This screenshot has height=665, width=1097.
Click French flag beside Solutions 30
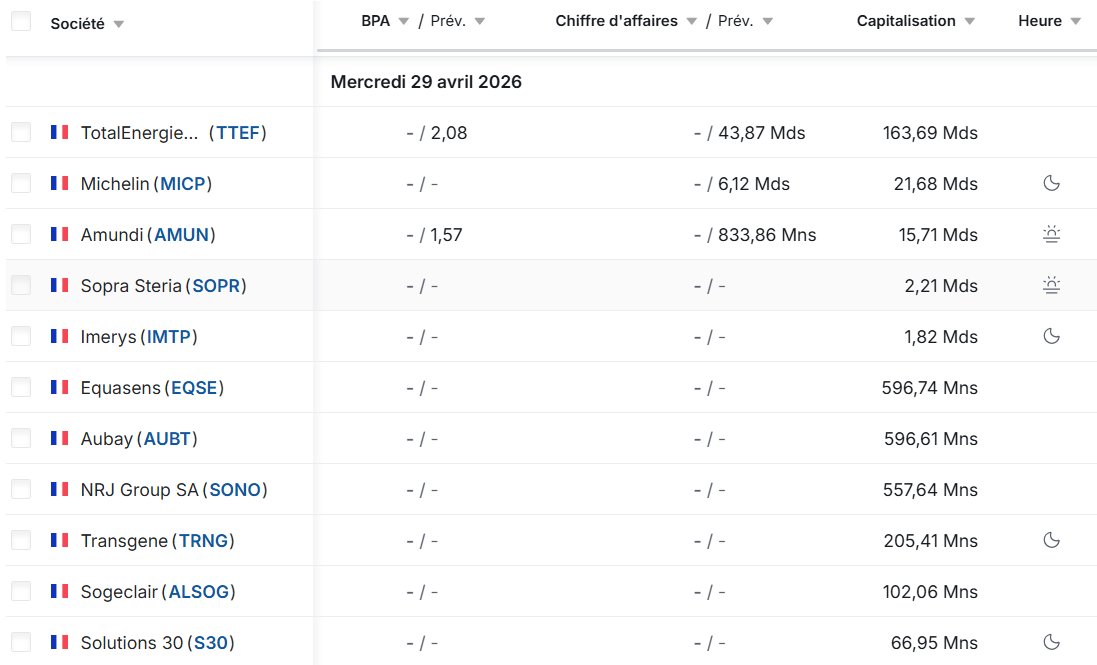(x=59, y=642)
